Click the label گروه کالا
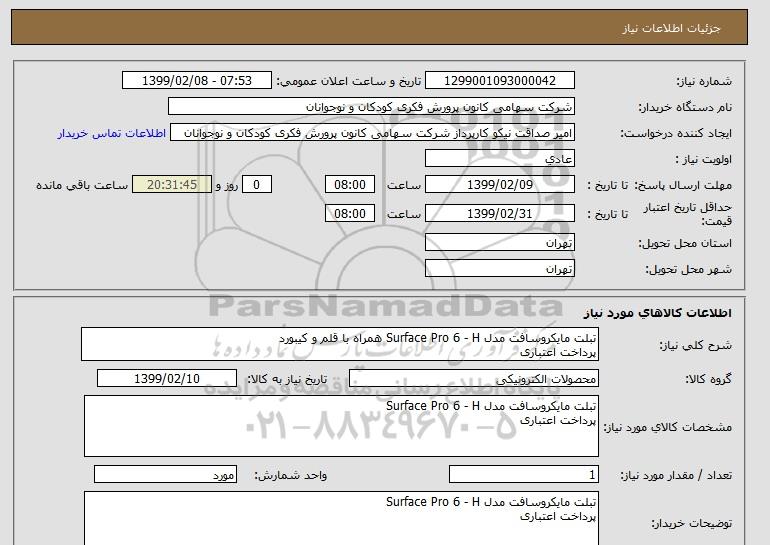 pyautogui.click(x=709, y=379)
